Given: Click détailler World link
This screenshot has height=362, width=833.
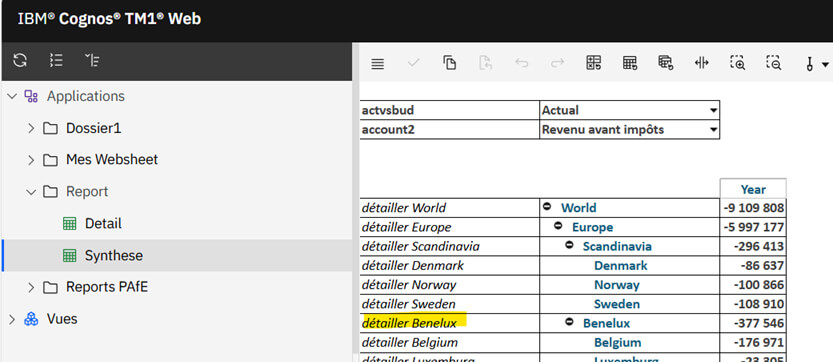Looking at the screenshot, I should [404, 208].
